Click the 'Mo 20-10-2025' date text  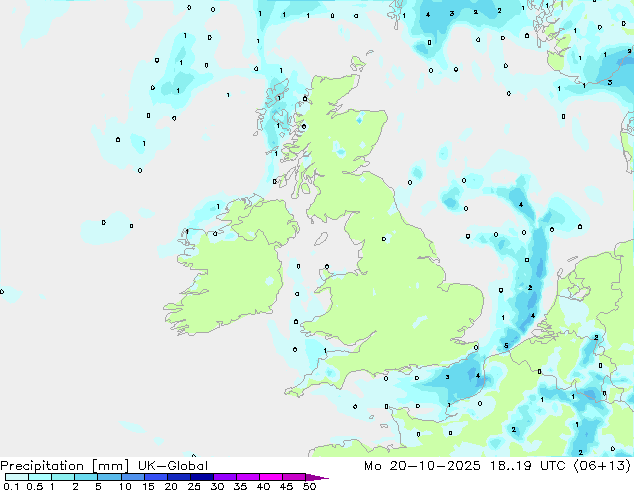(x=423, y=466)
